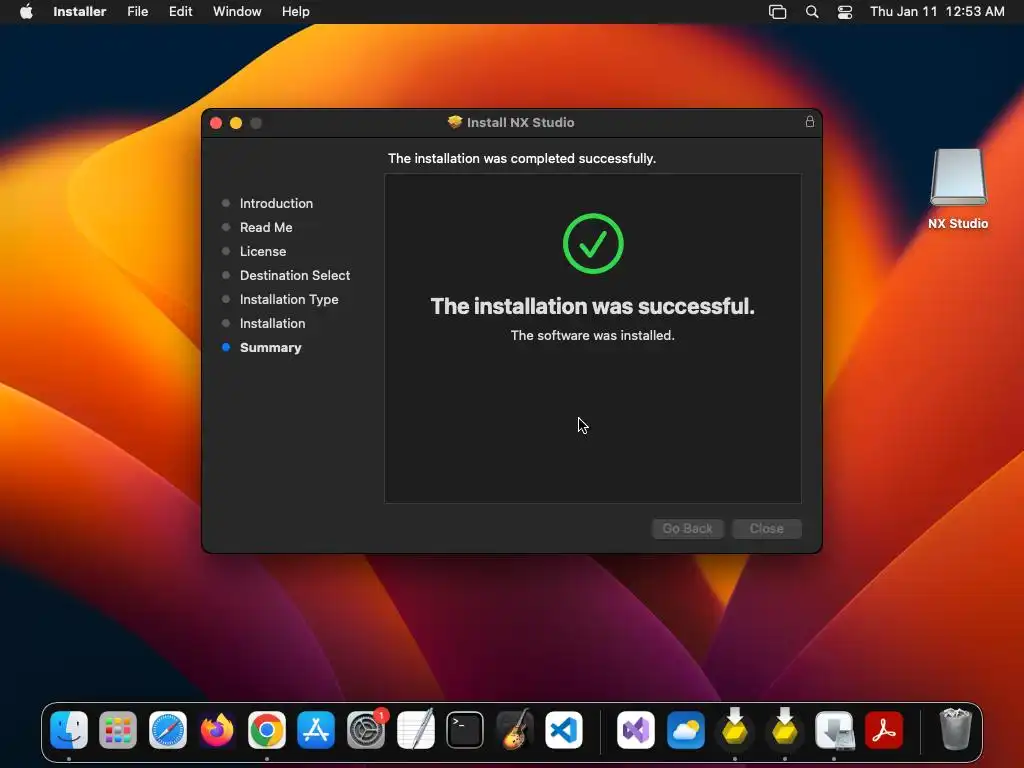Open the Window menu
This screenshot has height=768, width=1024.
click(x=237, y=11)
